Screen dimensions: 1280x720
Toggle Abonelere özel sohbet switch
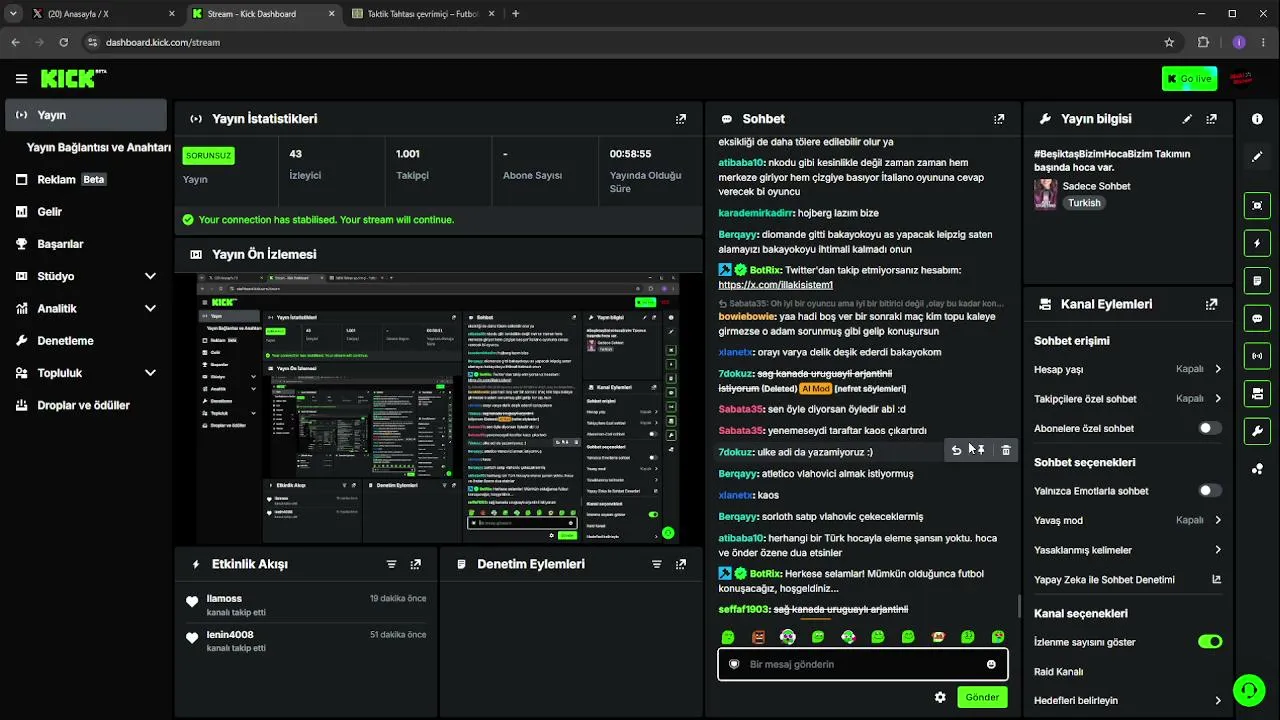tap(1210, 428)
